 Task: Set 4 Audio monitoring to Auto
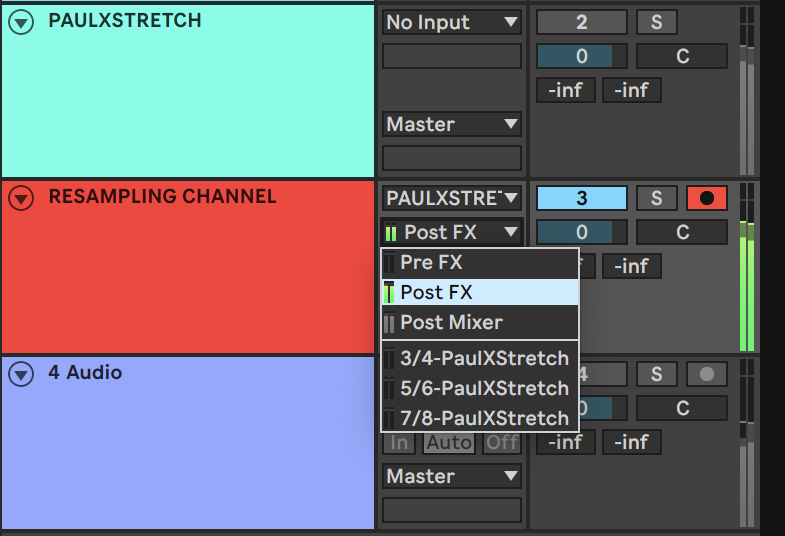coord(449,442)
